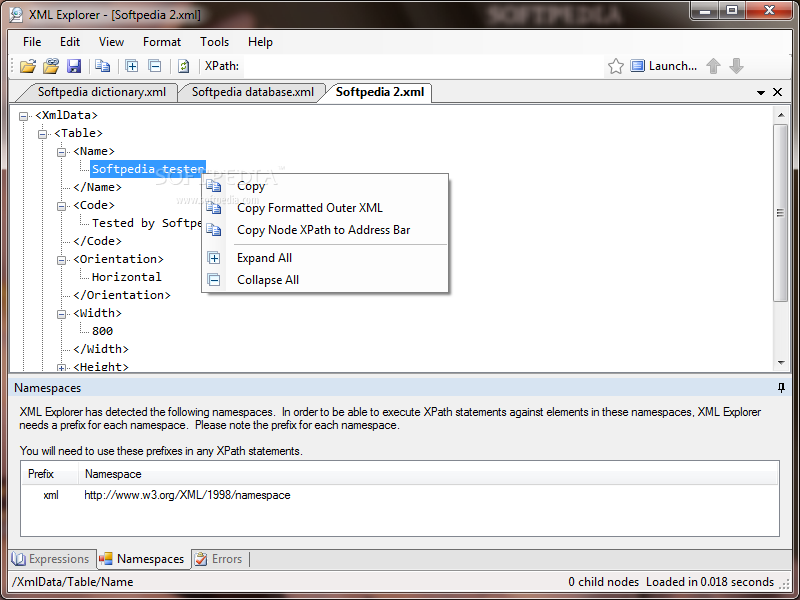Open the Format menu
This screenshot has height=600, width=800.
tap(162, 42)
